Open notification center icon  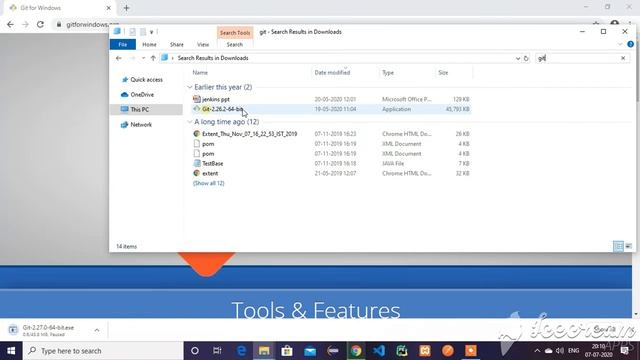[x=624, y=351]
